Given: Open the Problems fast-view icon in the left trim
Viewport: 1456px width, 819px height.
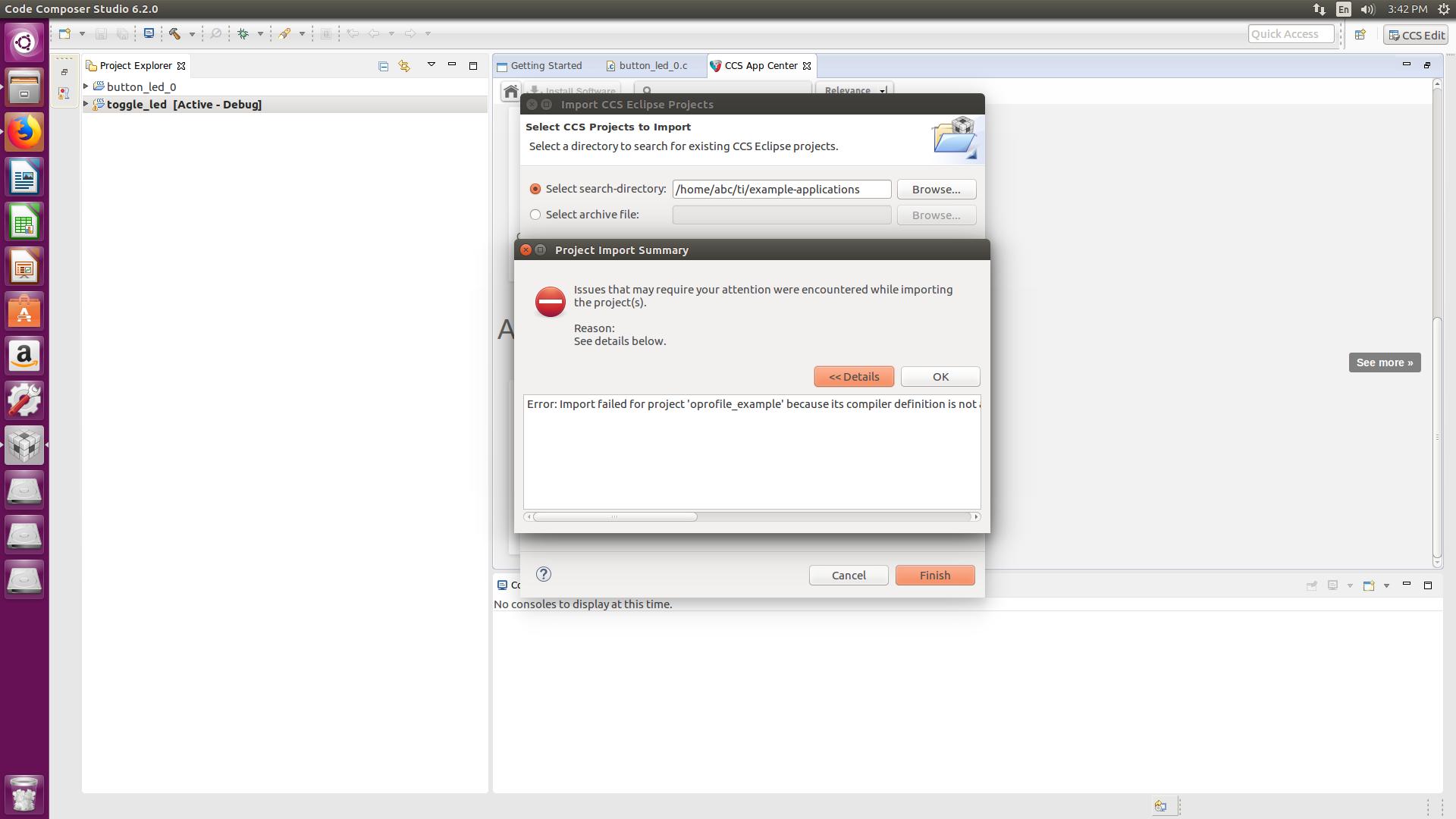Looking at the screenshot, I should (64, 93).
